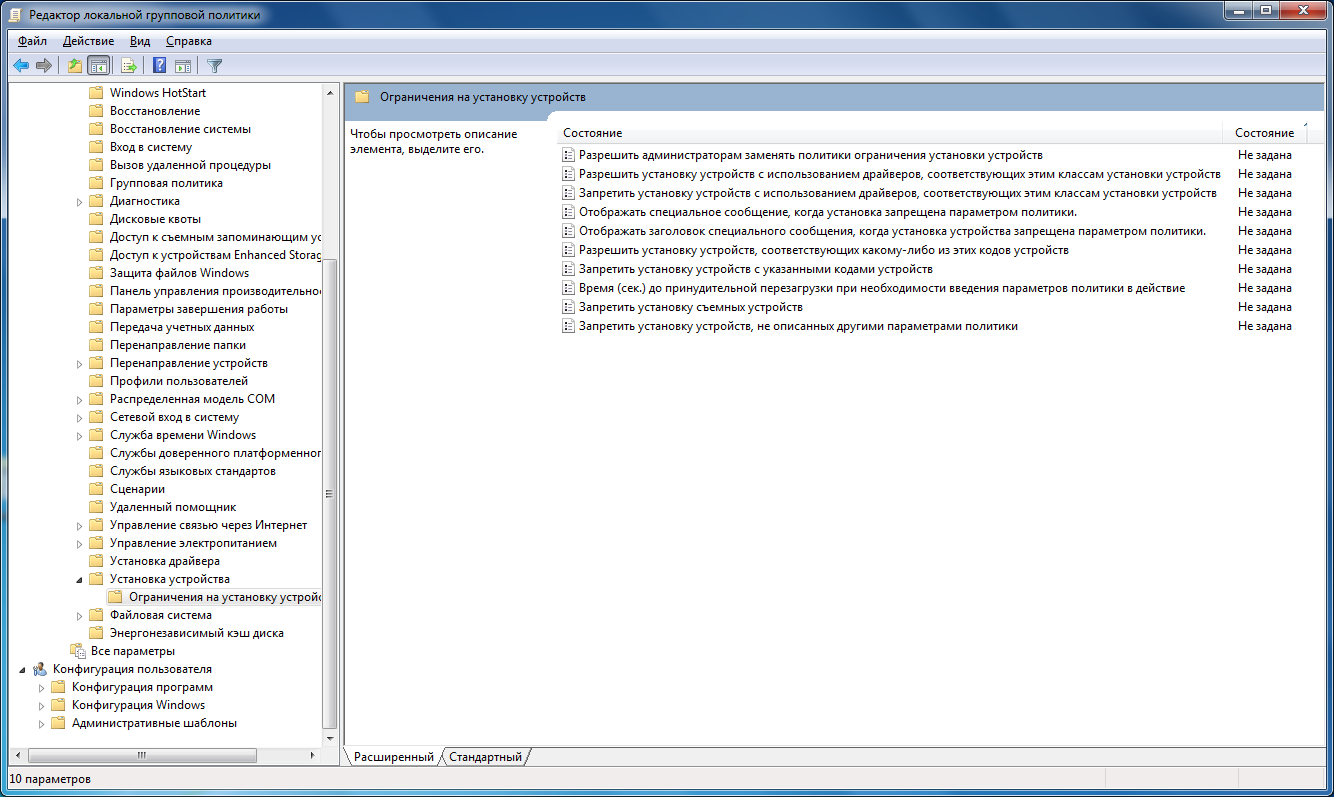Select policy 'Разрешить установку устройств с использованием драйверов'

[900, 174]
